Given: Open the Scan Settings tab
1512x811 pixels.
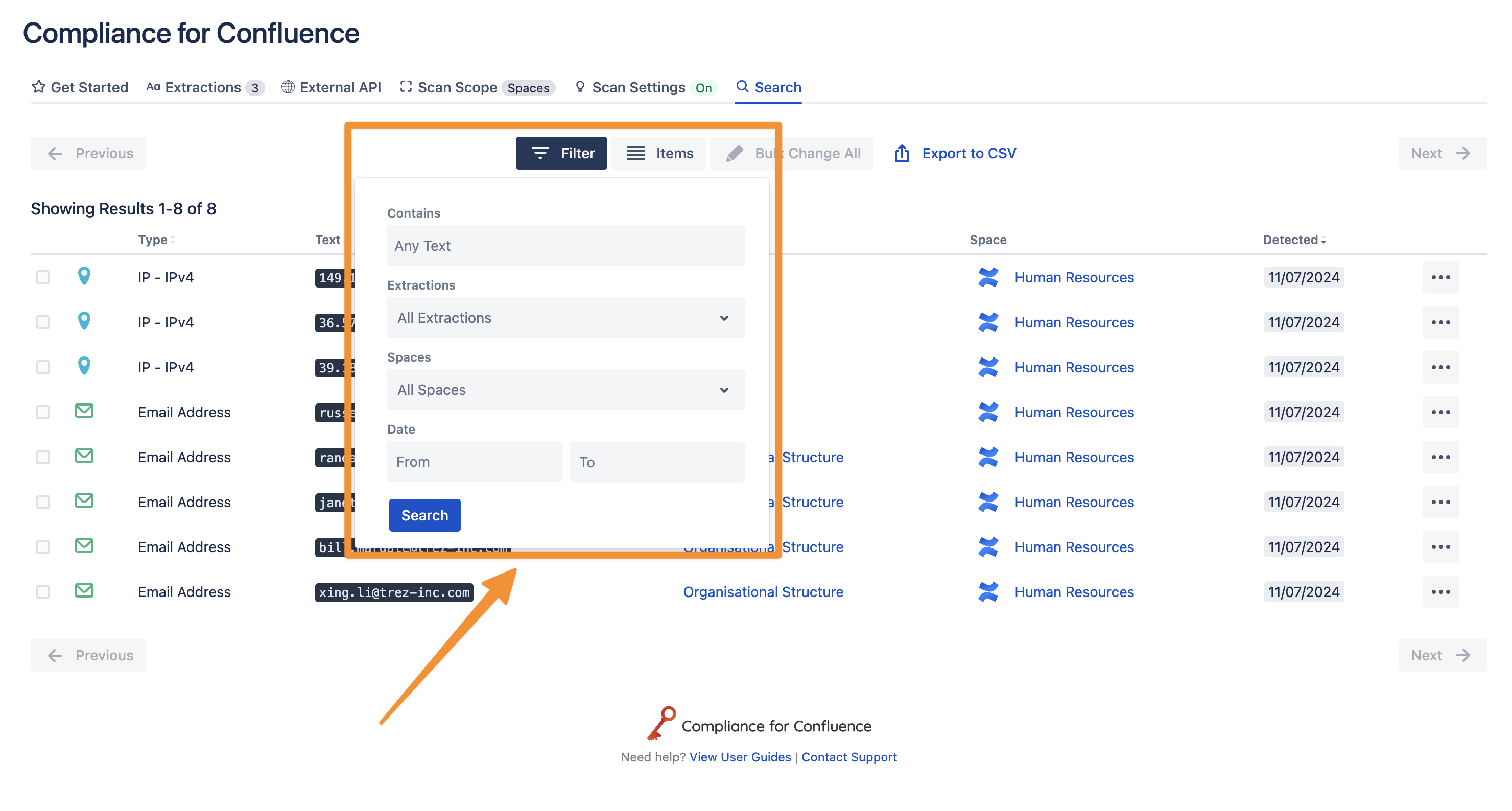Looking at the screenshot, I should tap(638, 87).
